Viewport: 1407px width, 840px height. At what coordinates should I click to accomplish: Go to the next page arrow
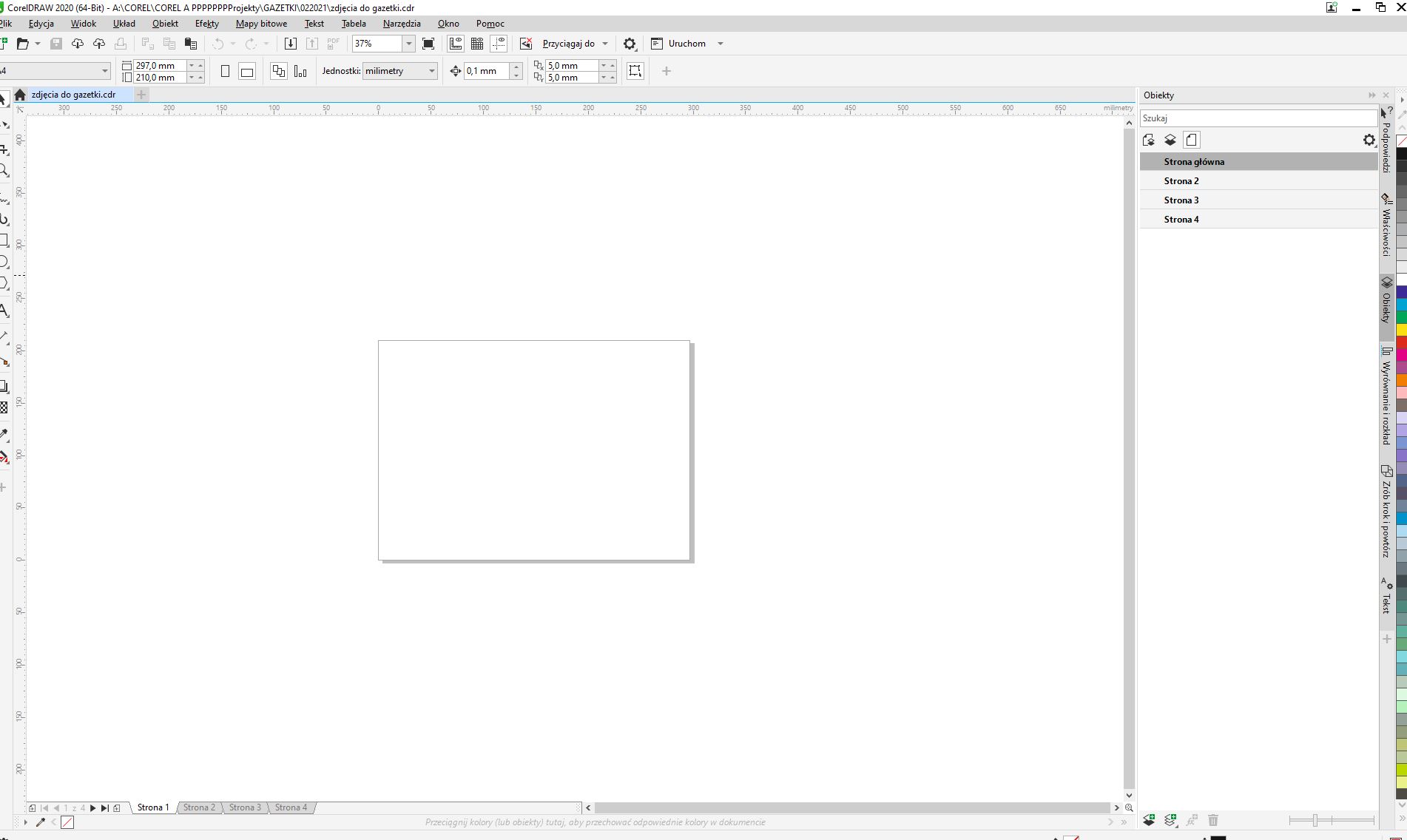click(x=92, y=808)
